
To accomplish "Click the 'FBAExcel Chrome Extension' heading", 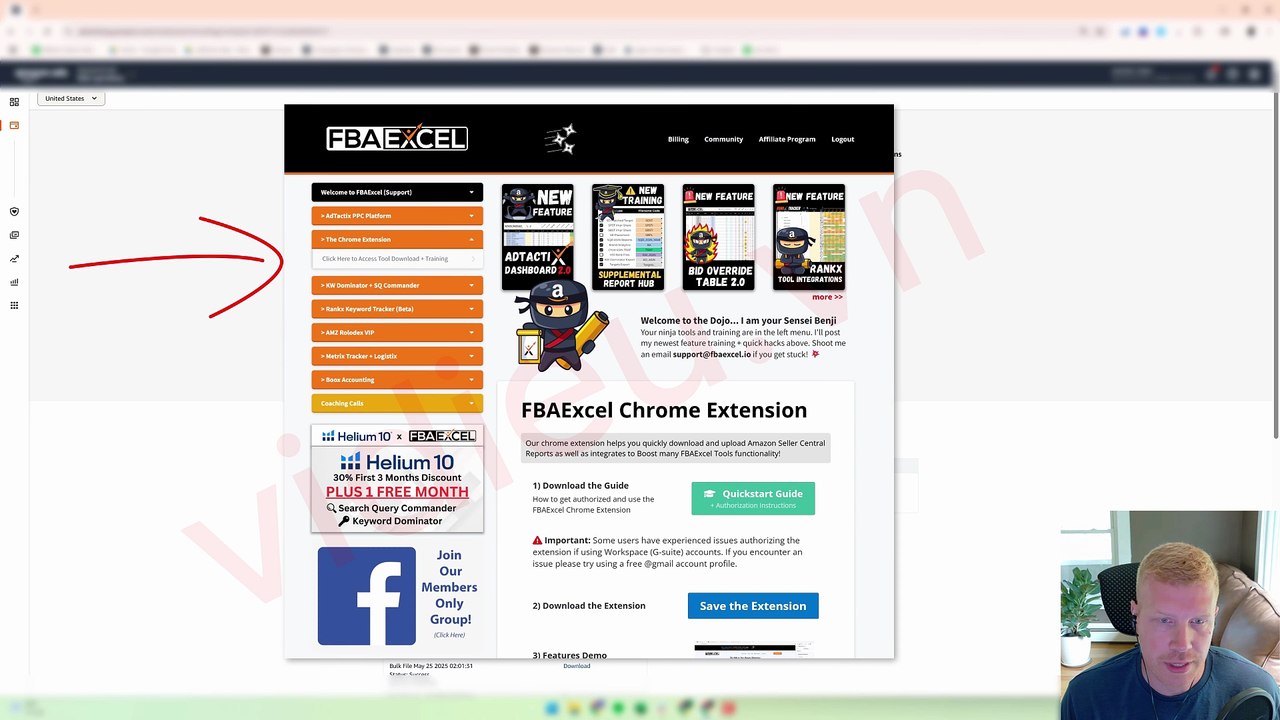I will pos(664,410).
